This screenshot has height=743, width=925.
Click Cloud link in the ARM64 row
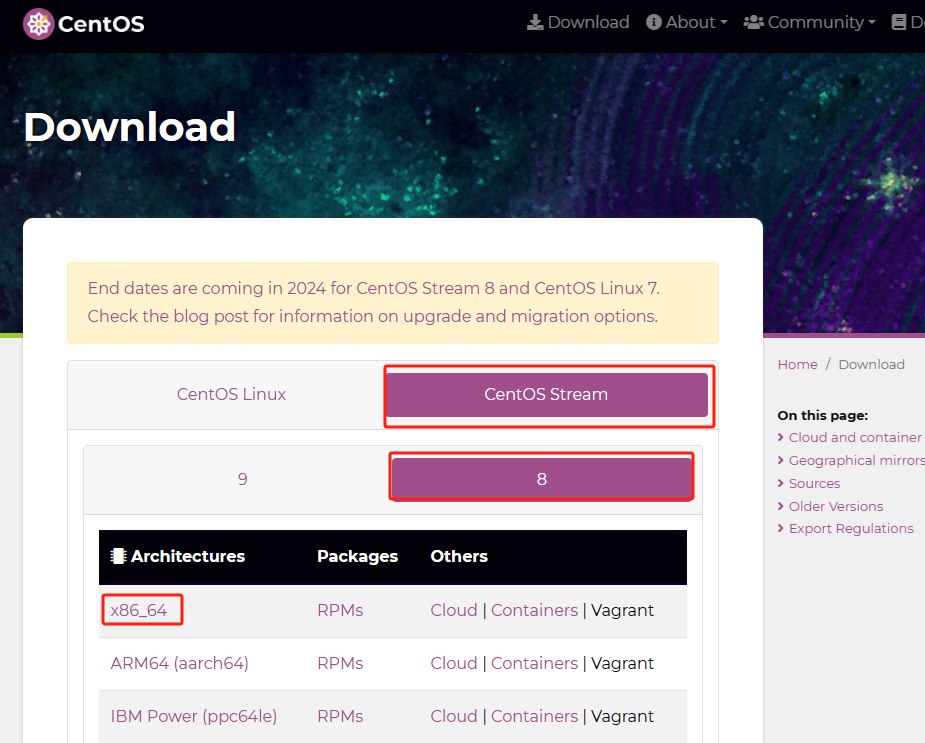[x=454, y=663]
